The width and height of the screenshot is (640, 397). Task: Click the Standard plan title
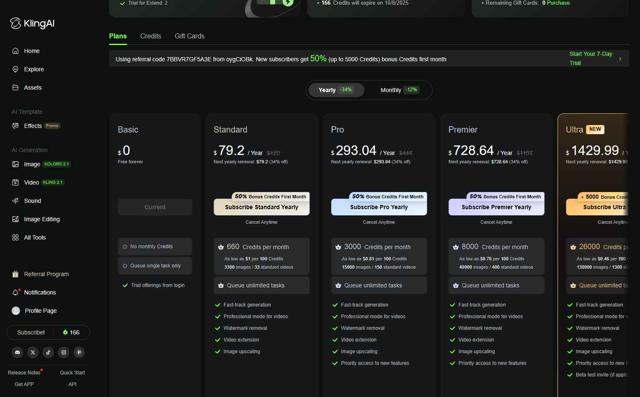click(230, 130)
